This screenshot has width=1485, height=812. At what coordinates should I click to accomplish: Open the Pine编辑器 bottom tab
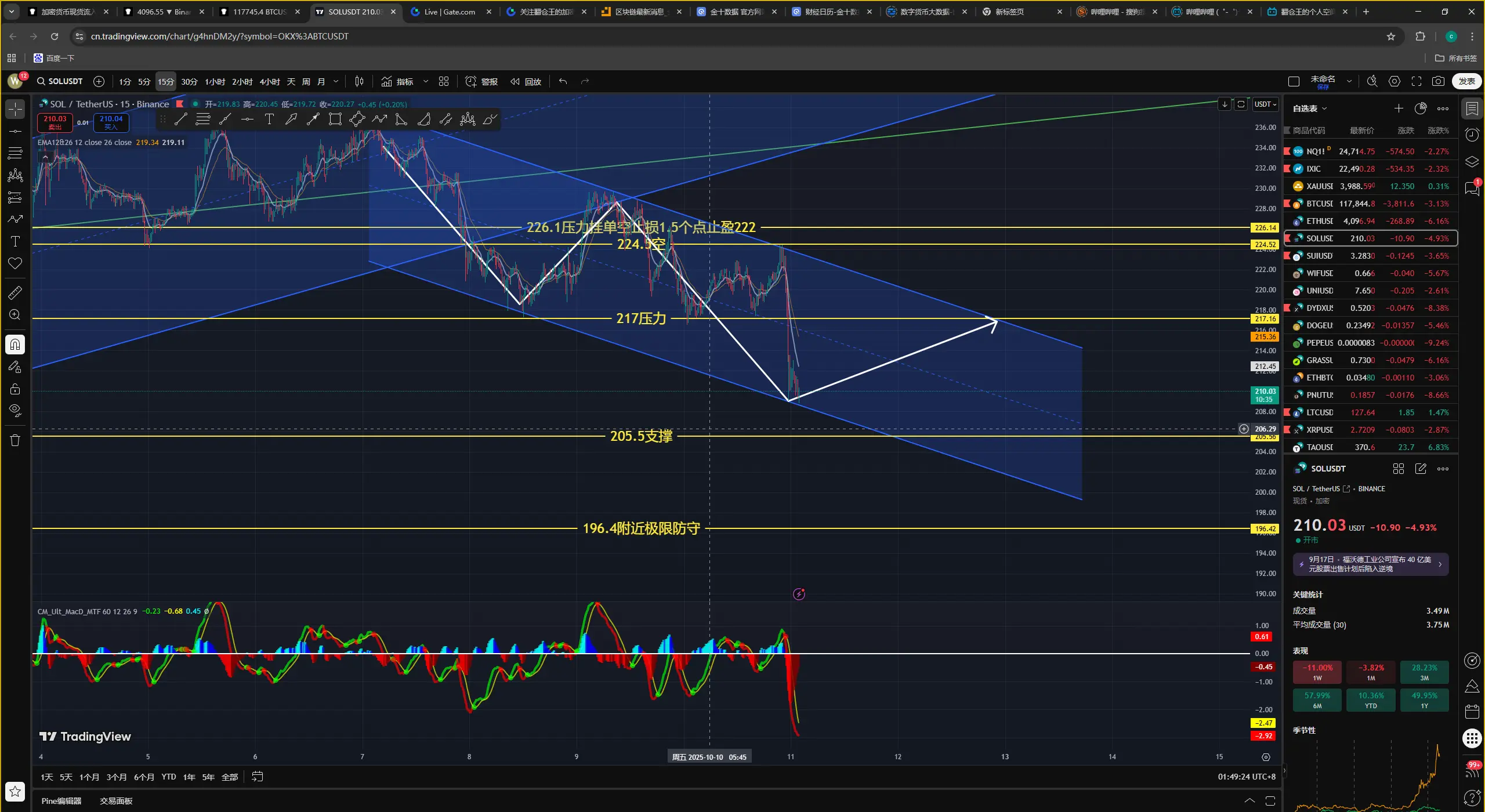(61, 801)
